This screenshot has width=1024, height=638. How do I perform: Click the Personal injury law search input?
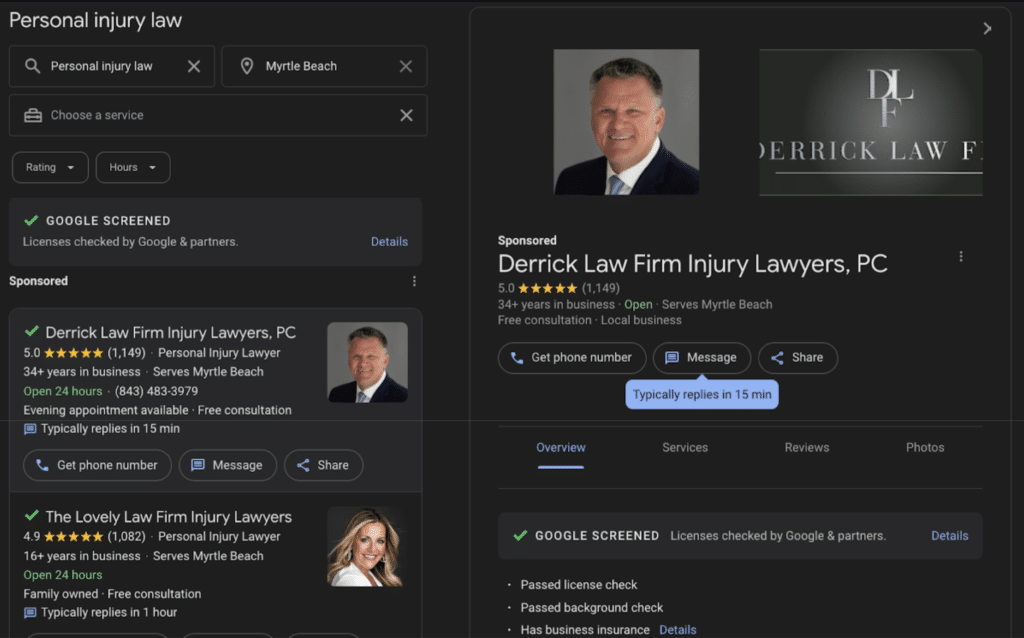click(x=112, y=66)
